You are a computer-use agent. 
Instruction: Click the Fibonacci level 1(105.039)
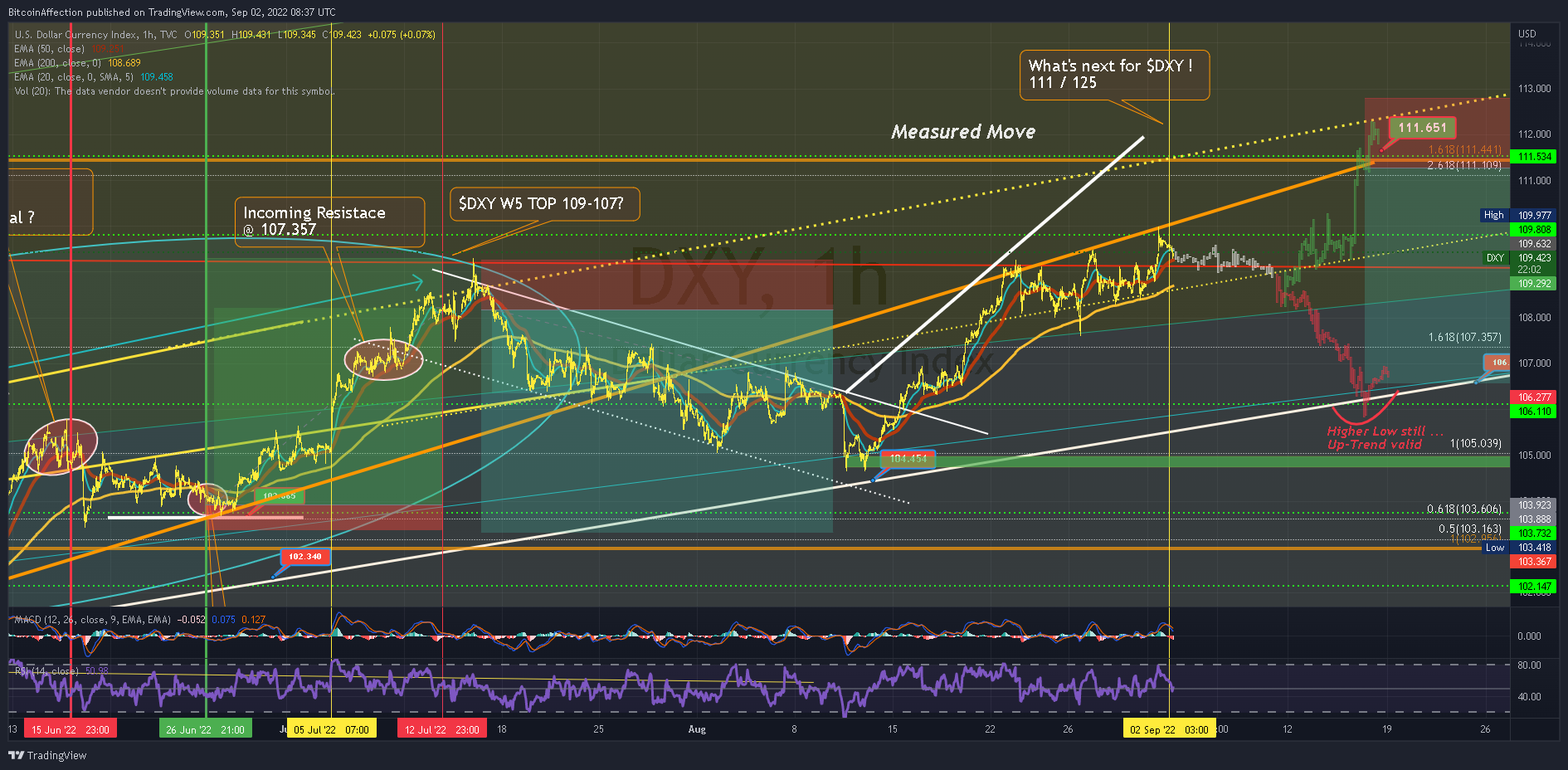(x=1475, y=443)
